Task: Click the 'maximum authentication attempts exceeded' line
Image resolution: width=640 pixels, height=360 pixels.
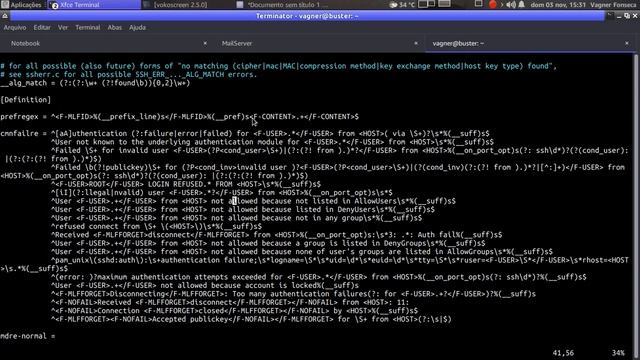Action: click(x=318, y=277)
